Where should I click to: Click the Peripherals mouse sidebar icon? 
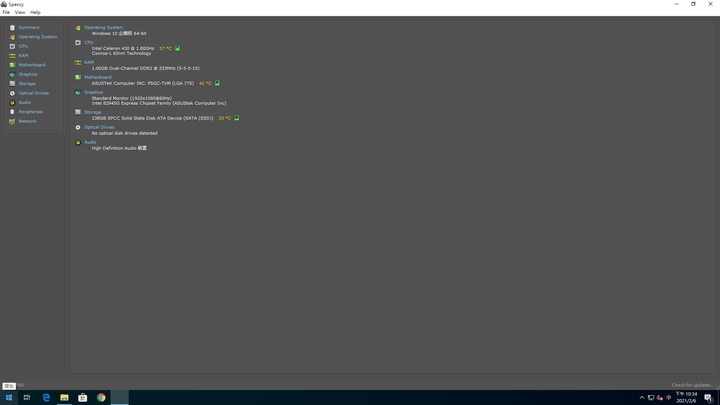[12, 112]
